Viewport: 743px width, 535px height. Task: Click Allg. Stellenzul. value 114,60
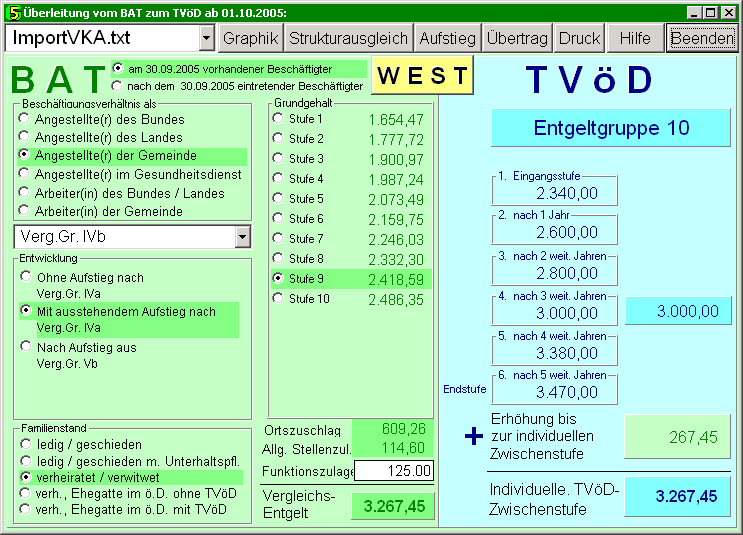392,448
